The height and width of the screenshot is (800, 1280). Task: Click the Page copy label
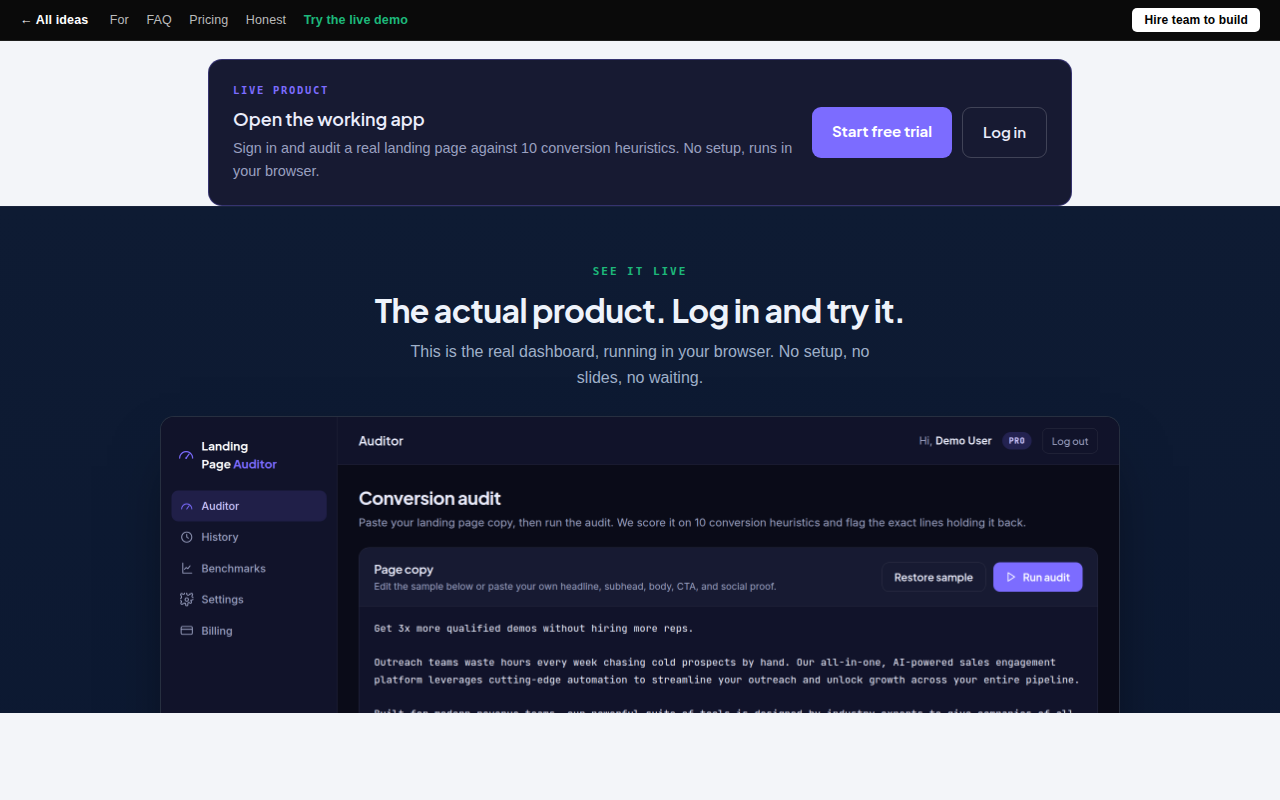(404, 569)
